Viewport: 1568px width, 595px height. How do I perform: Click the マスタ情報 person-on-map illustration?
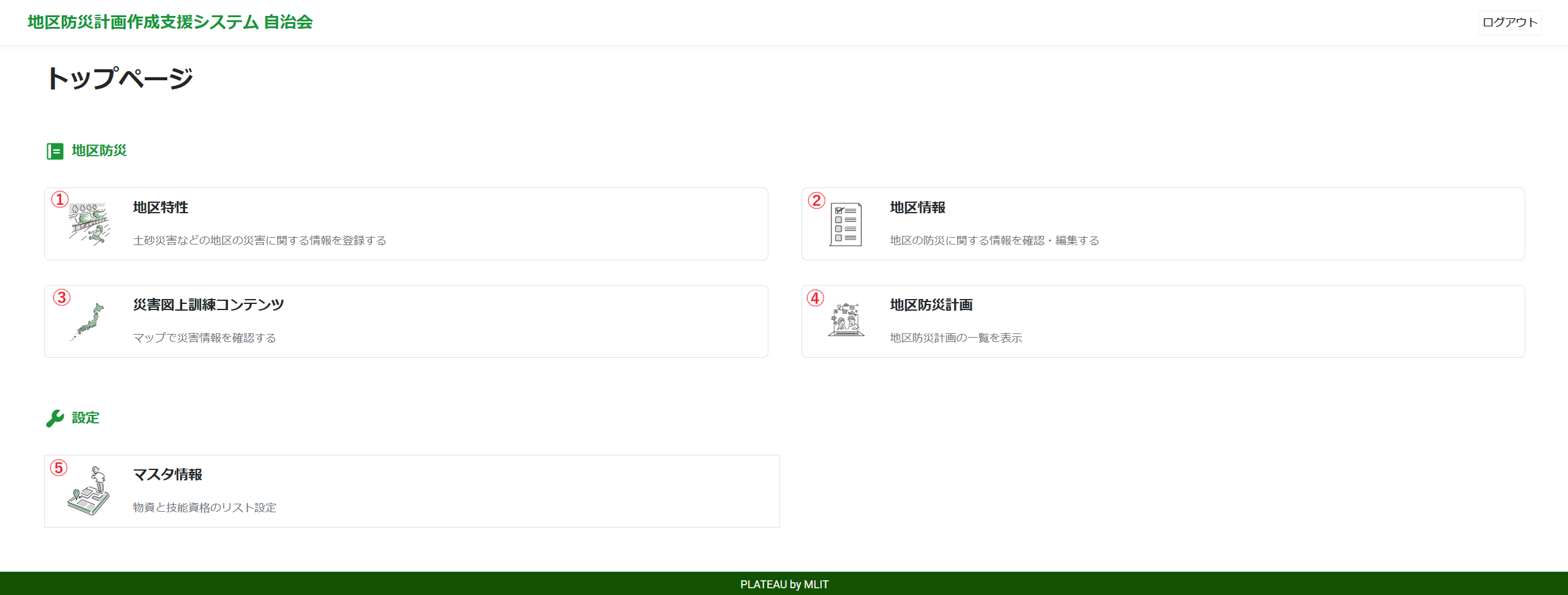(x=89, y=491)
